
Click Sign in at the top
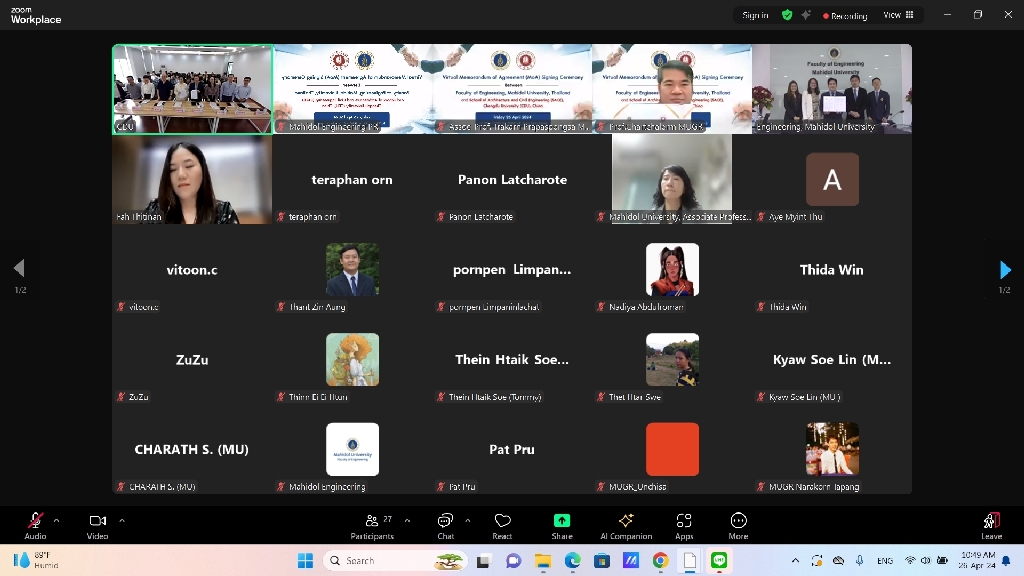[755, 15]
